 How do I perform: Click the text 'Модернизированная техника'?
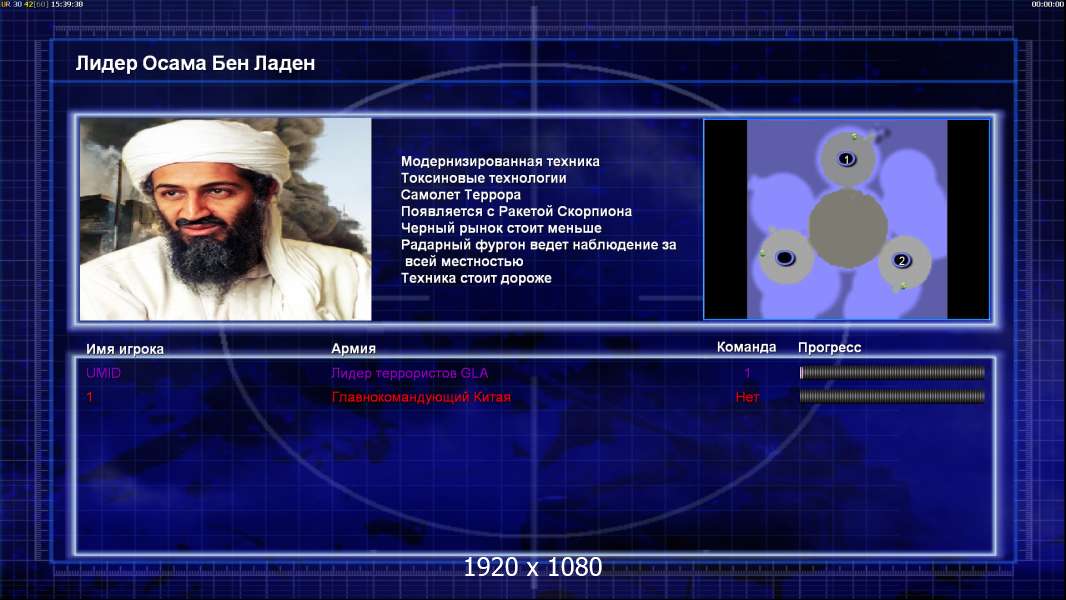coord(500,161)
